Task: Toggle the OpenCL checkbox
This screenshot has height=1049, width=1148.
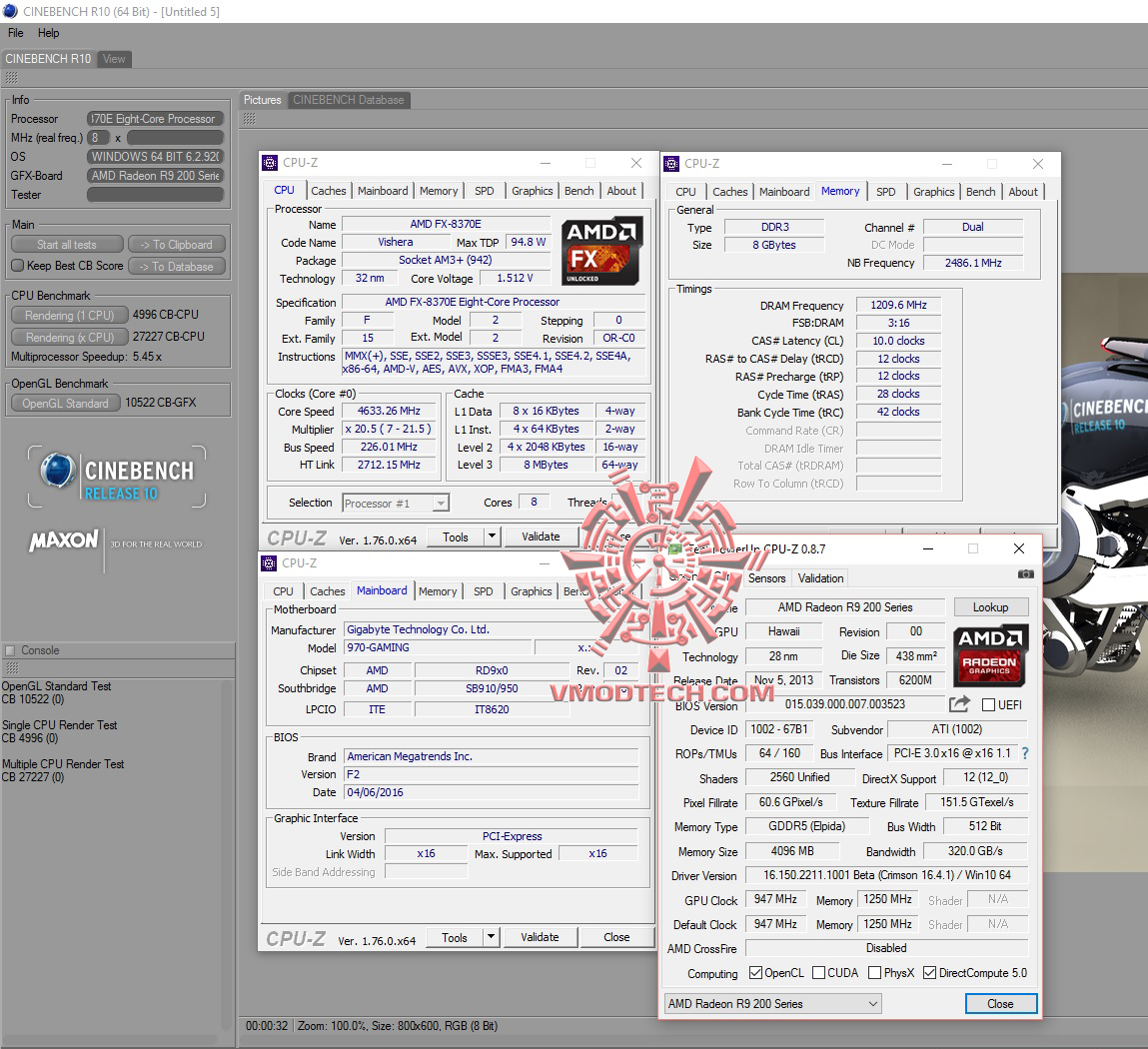Action: (x=755, y=973)
